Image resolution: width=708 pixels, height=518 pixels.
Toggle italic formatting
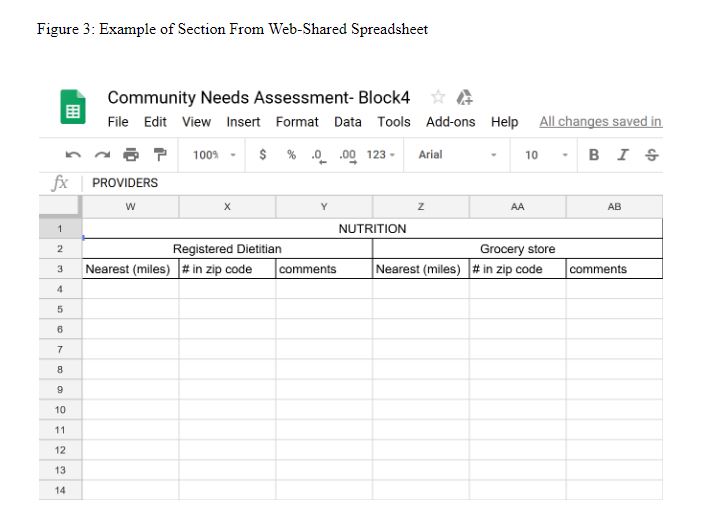click(x=623, y=155)
